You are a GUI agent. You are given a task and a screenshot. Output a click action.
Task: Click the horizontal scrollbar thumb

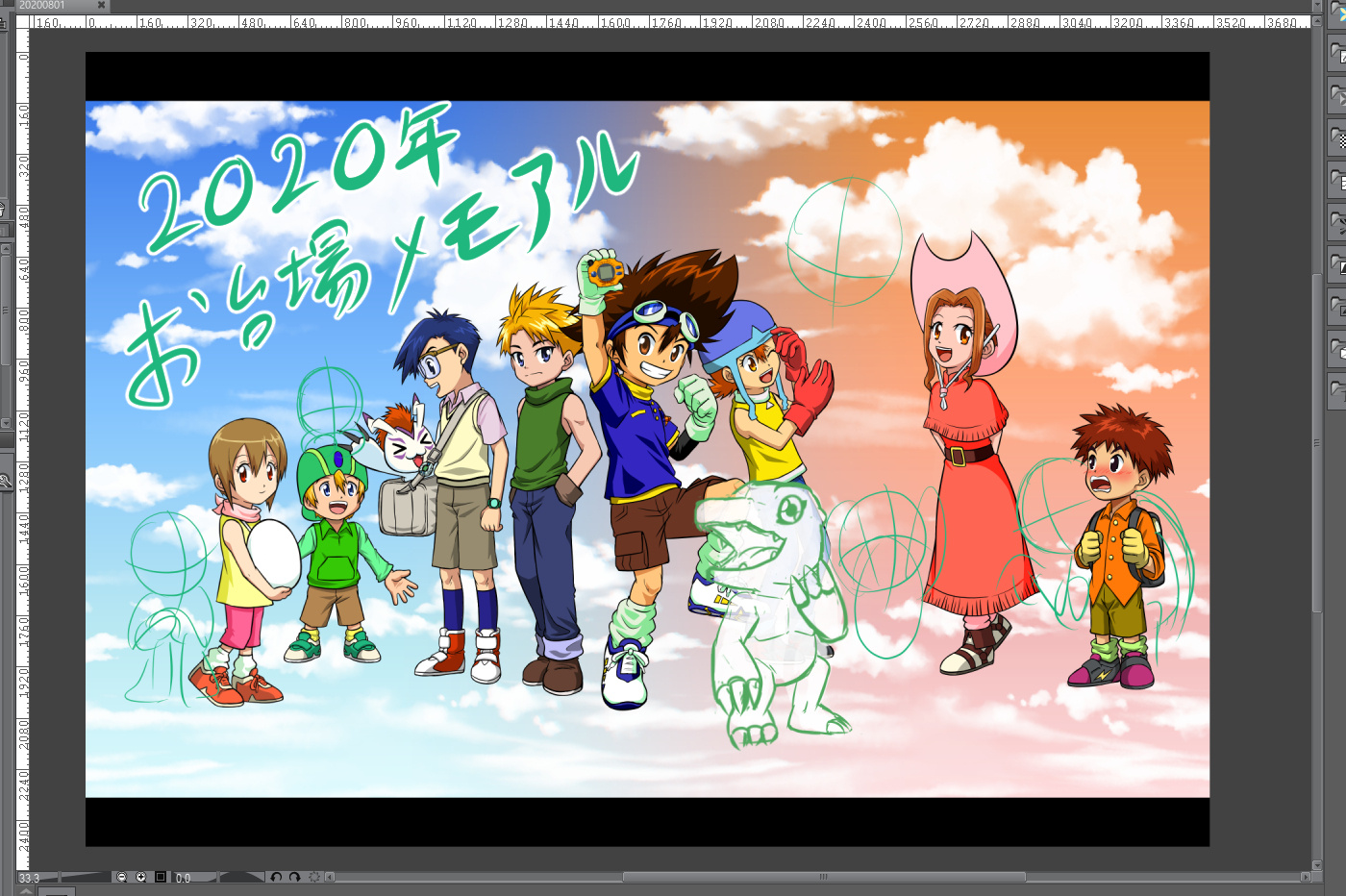[824, 877]
